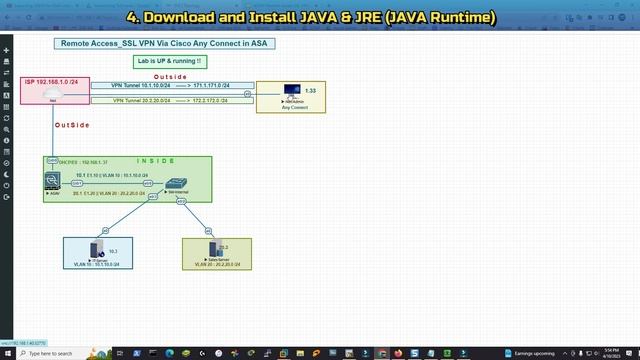Image resolution: width=640 pixels, height=360 pixels.
Task: Toggle night mode with the moon icon
Action: 6,174
